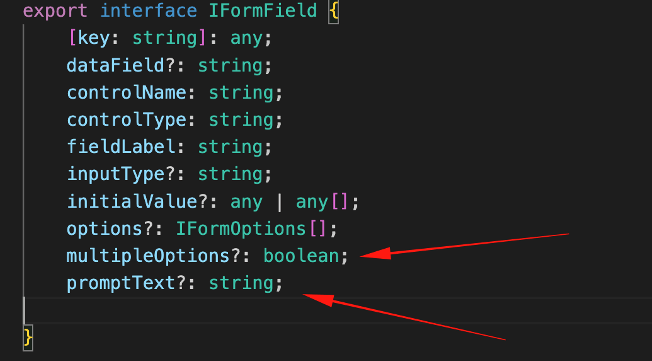Click the closing curly brace
The width and height of the screenshot is (652, 361).
(x=28, y=338)
